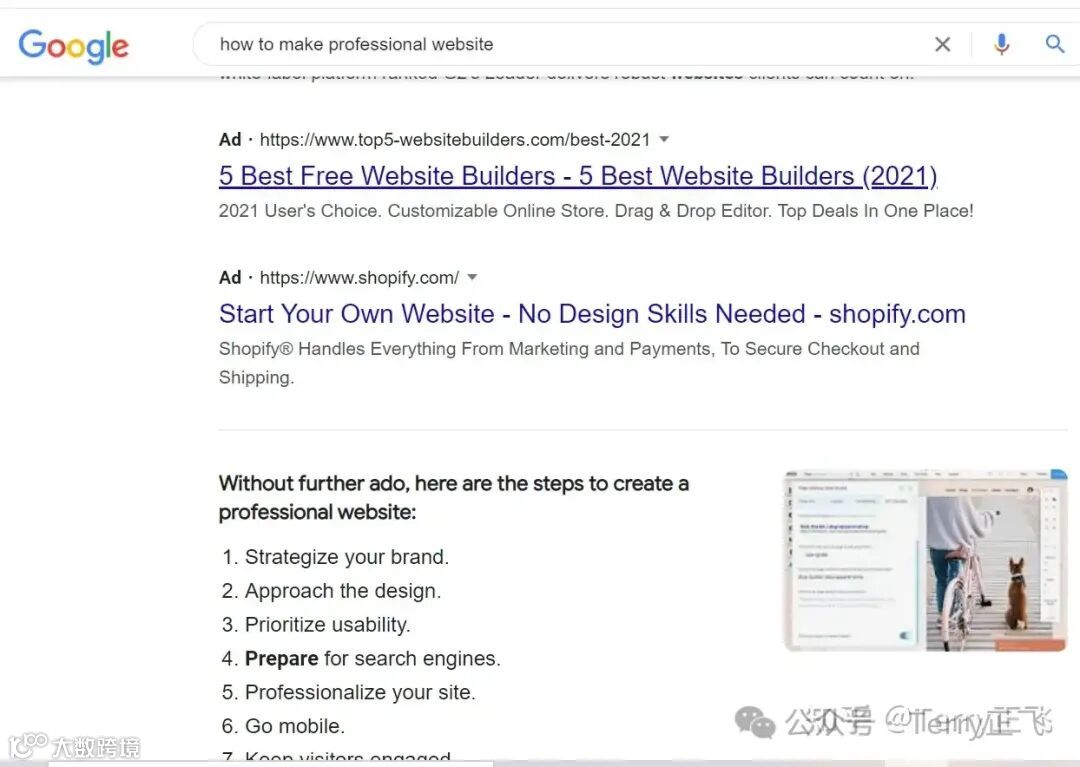Image resolution: width=1080 pixels, height=767 pixels.
Task: Open dropdown arrow next to top5-websitebuilders URL
Action: (664, 139)
